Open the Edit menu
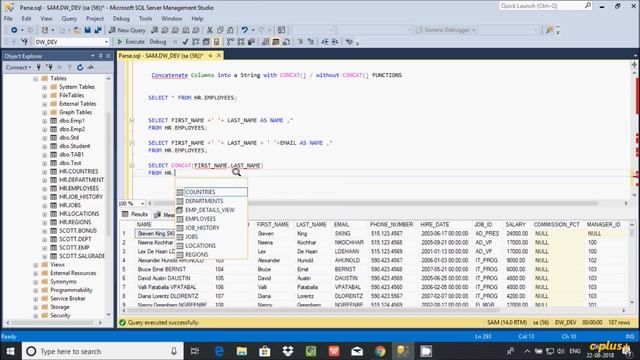The height and width of the screenshot is (360, 640). point(26,18)
